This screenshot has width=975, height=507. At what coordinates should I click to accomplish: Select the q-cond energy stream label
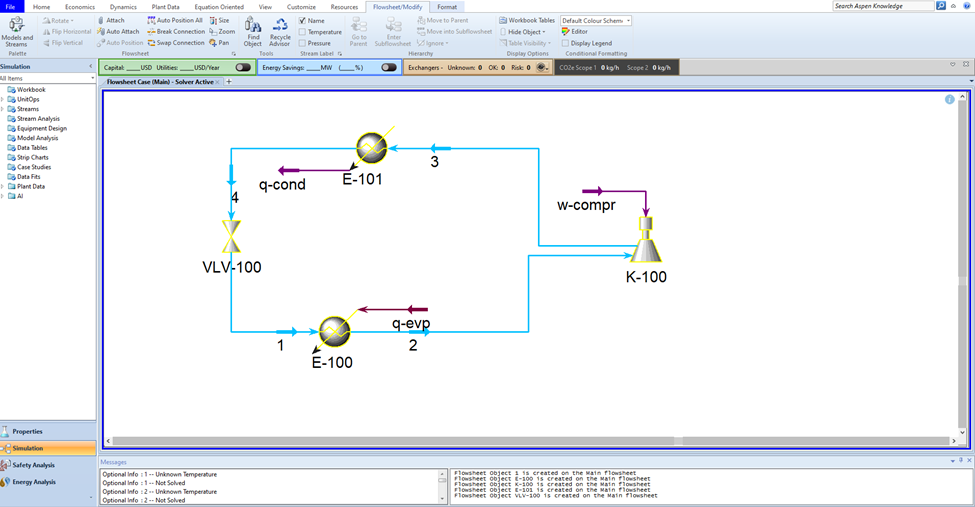tap(282, 184)
